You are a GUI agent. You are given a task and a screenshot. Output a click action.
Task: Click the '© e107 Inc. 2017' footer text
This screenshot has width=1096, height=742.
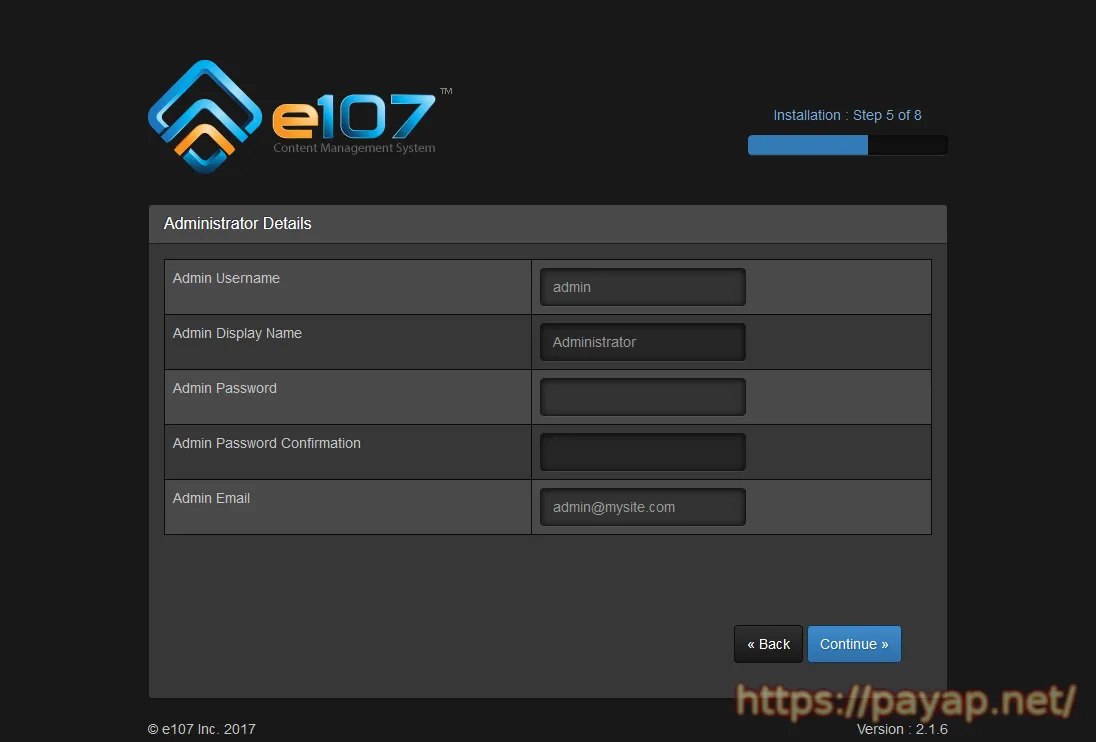[x=201, y=729]
